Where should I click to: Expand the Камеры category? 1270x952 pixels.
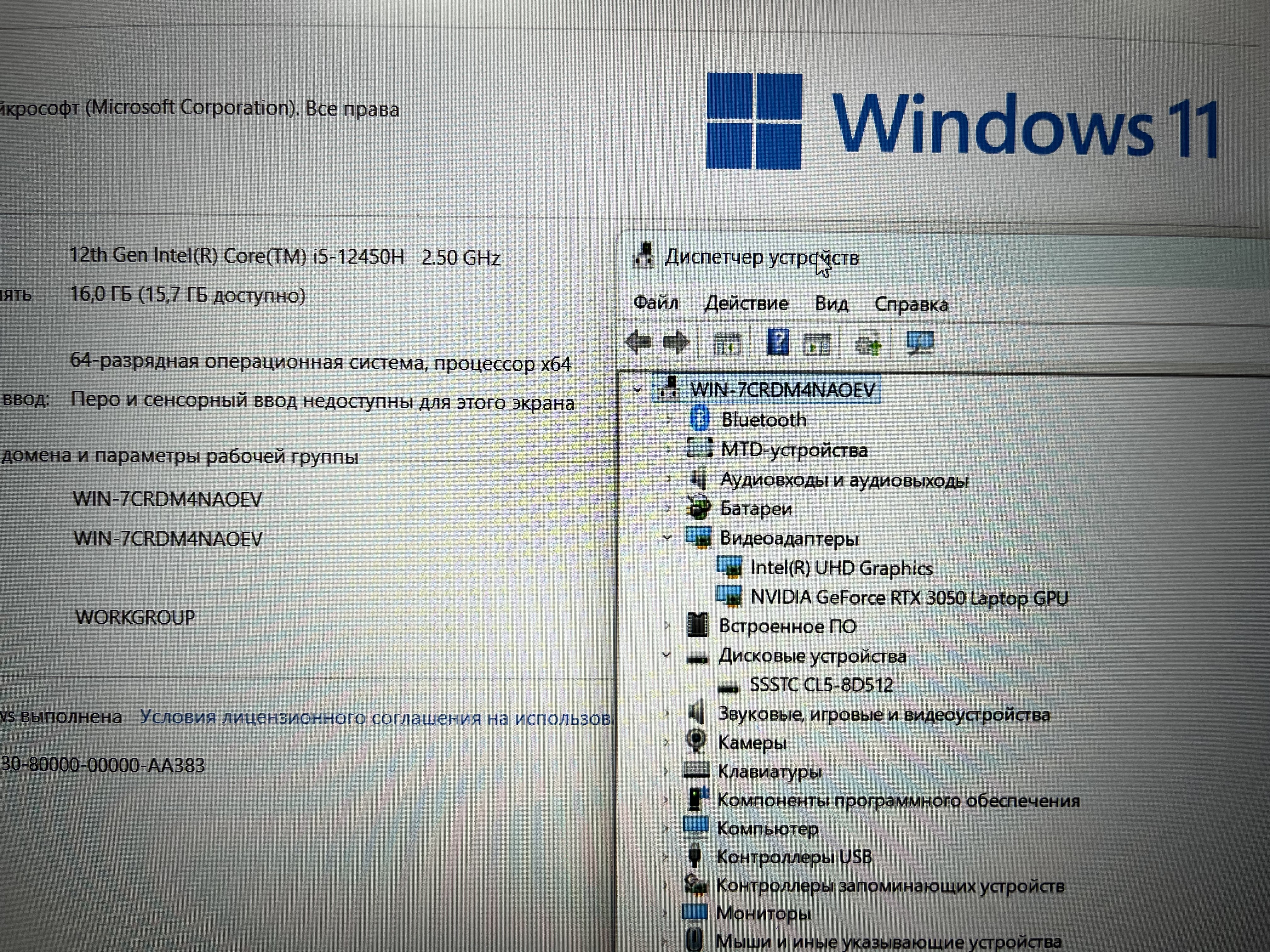(x=666, y=742)
